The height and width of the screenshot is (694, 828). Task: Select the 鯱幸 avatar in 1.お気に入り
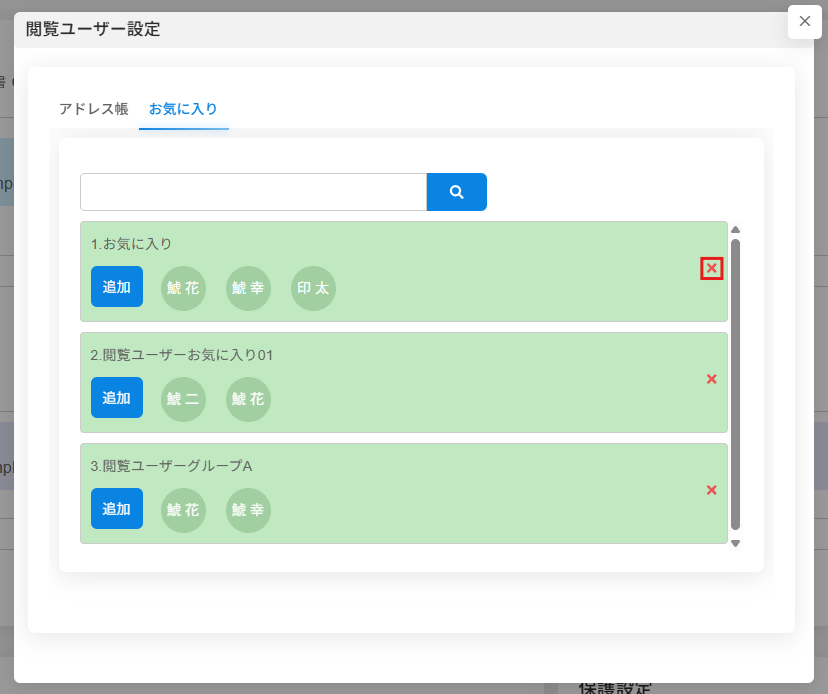[x=248, y=288]
